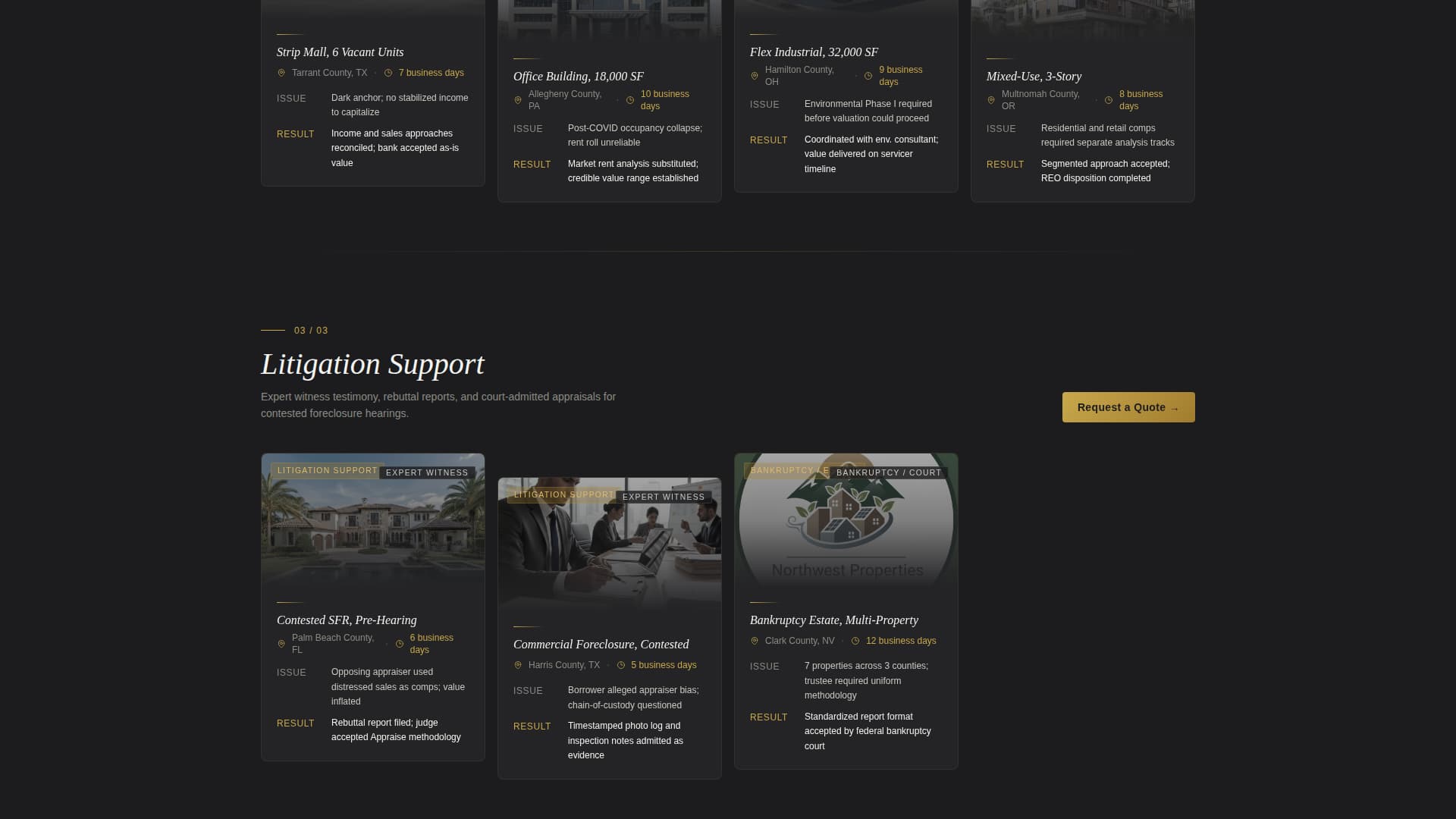1456x819 pixels.
Task: Click the location pin on Mixed-Use card
Action: [990, 99]
